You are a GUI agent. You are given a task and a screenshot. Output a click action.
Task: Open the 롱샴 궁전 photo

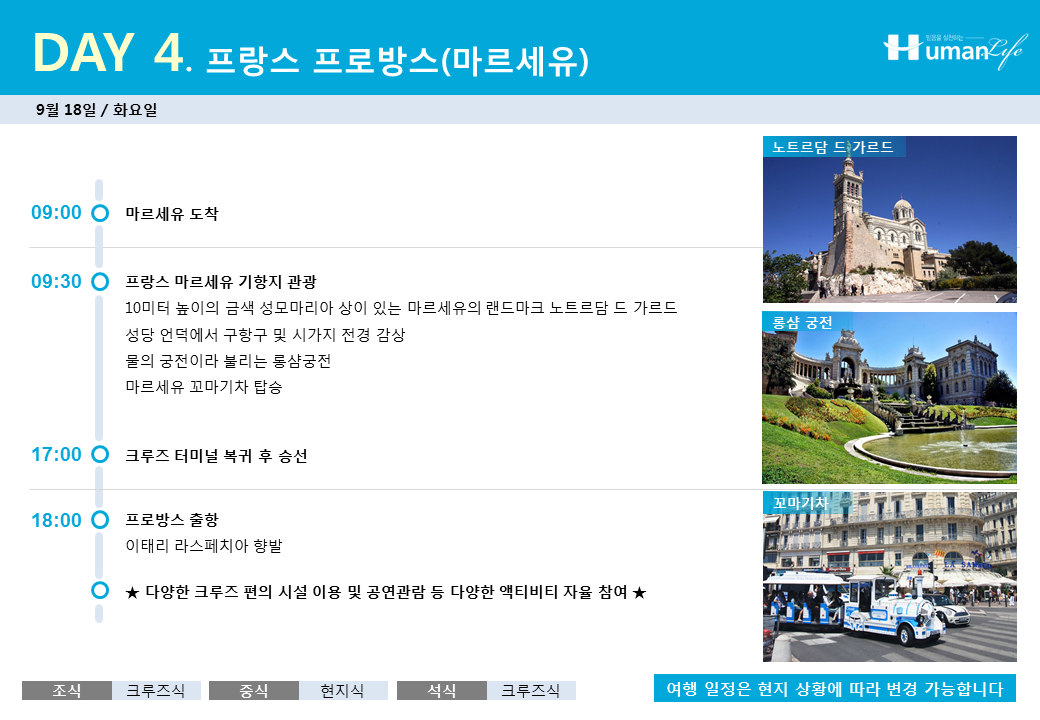tap(889, 398)
